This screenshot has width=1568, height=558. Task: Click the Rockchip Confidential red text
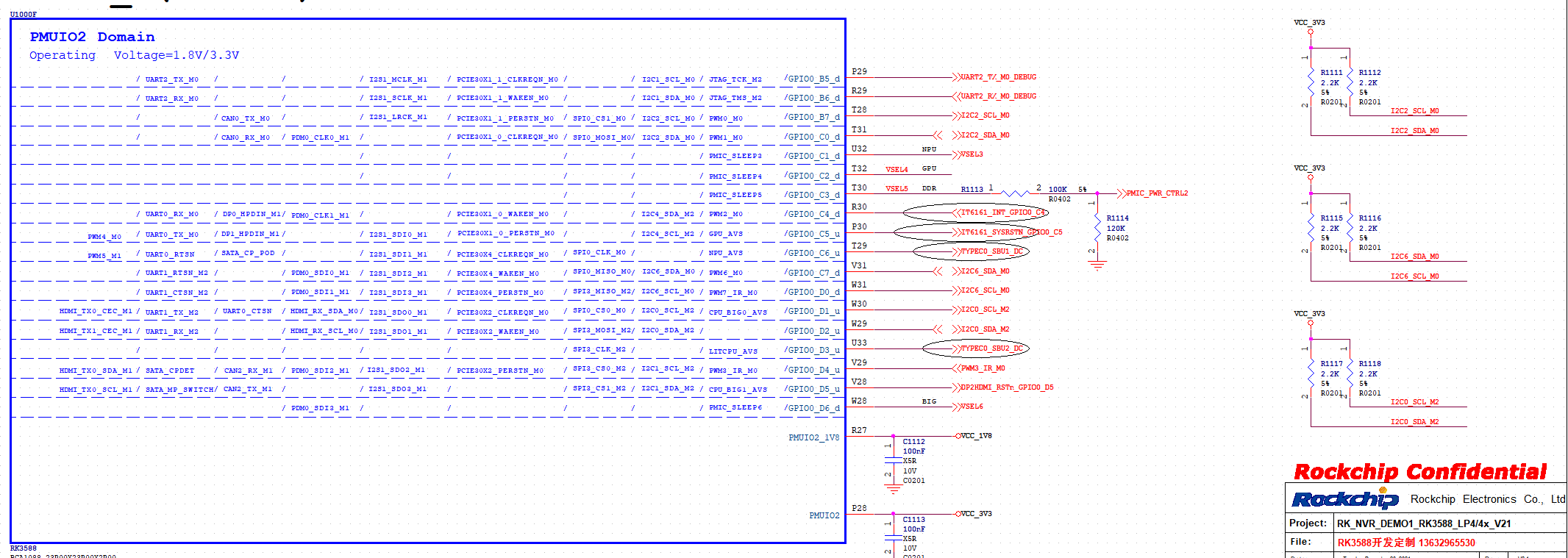point(1419,472)
